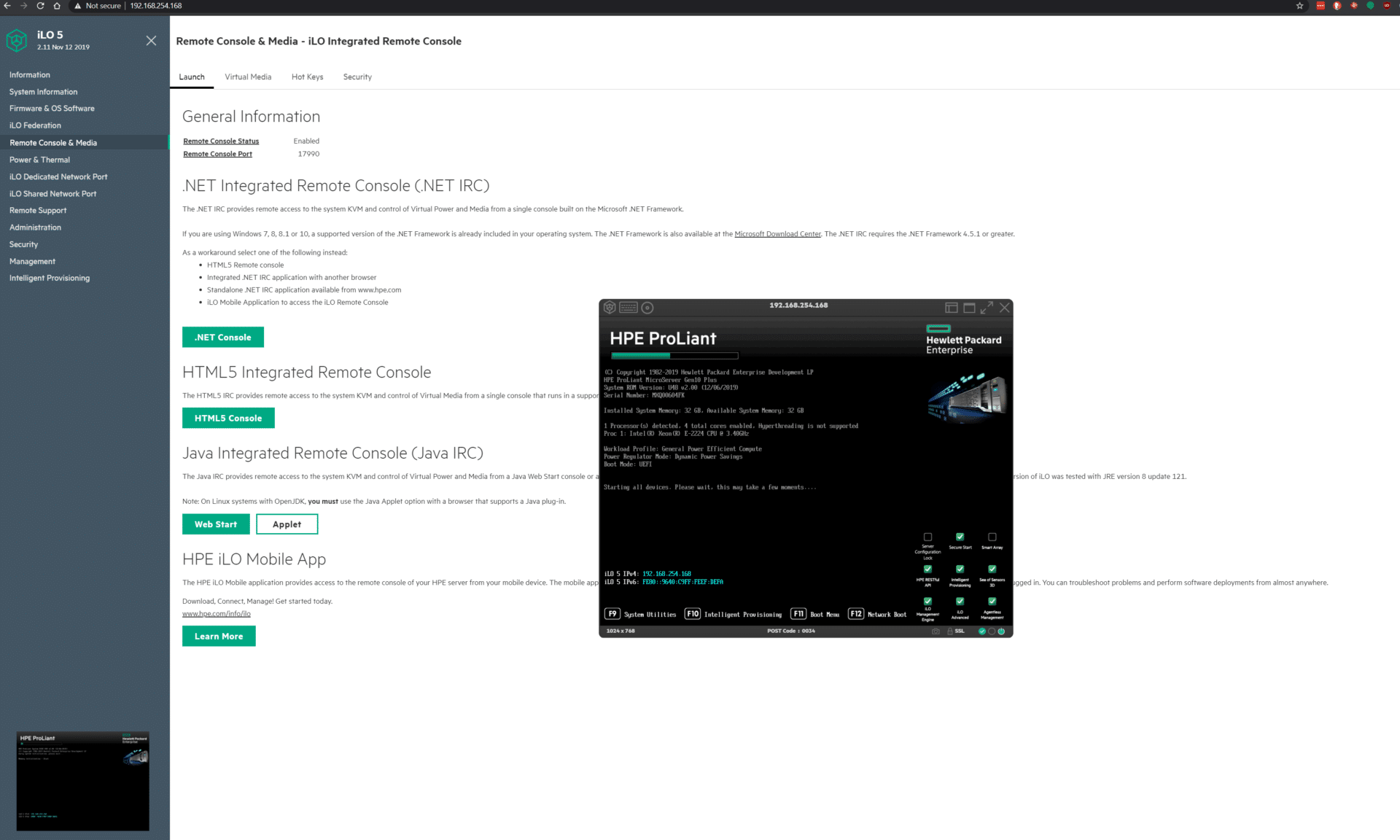This screenshot has width=1400, height=840.
Task: Launch the .NET Console
Action: [x=223, y=337]
